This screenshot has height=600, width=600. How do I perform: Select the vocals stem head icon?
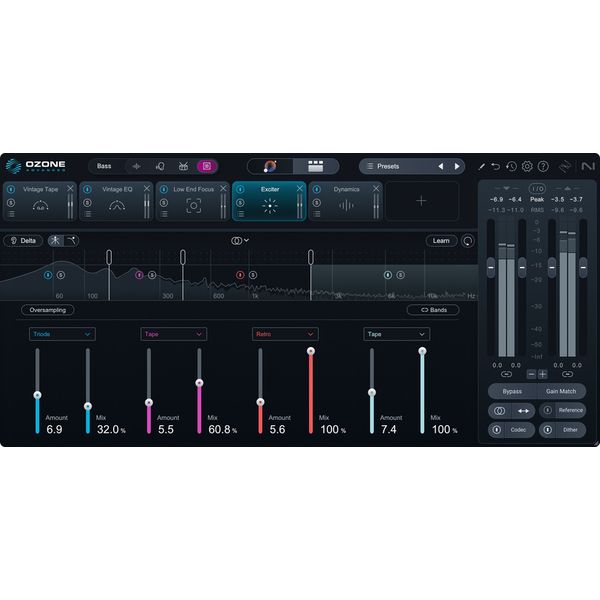click(x=160, y=166)
